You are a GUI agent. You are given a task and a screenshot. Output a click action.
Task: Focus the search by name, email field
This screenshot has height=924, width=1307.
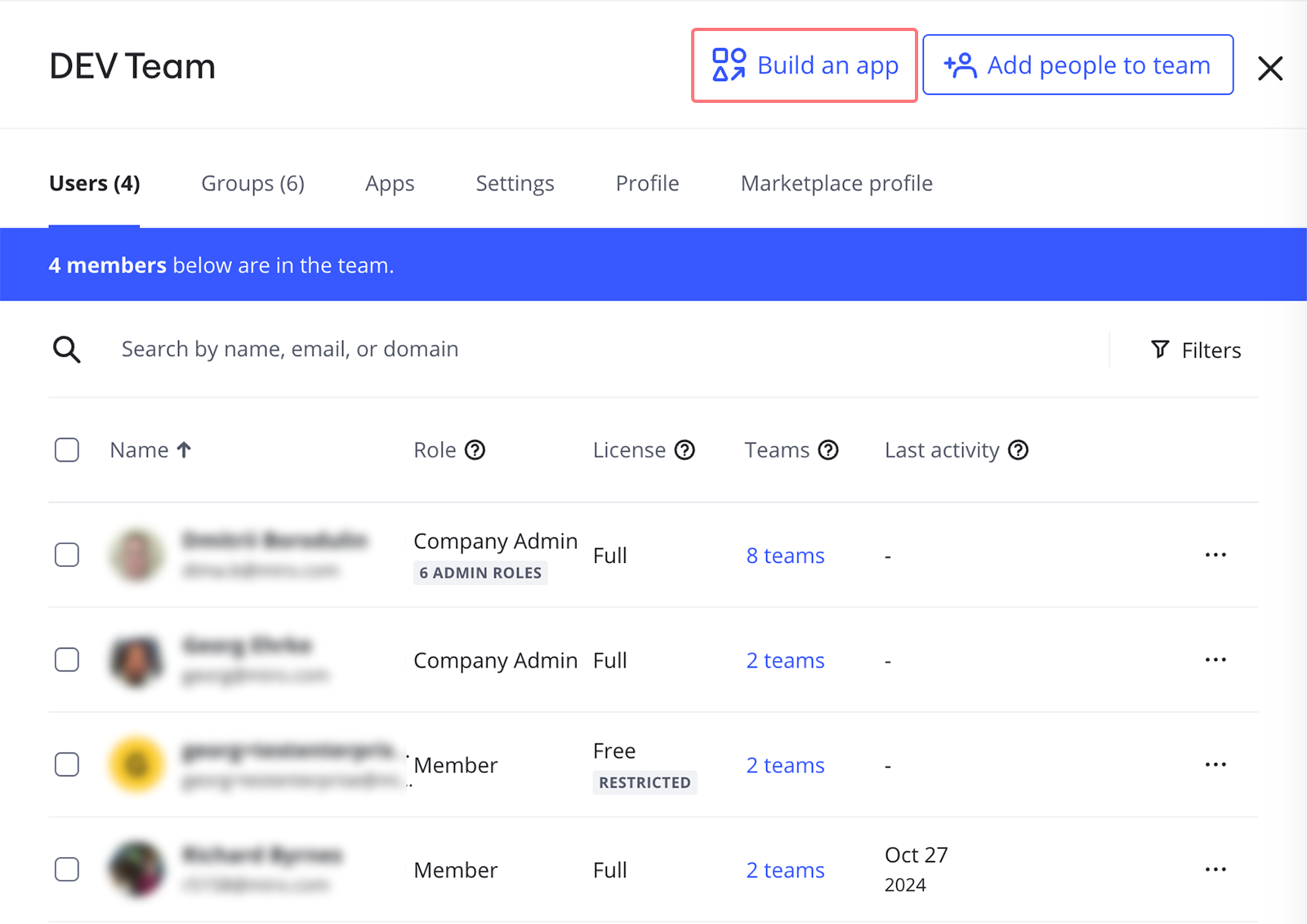(572, 350)
